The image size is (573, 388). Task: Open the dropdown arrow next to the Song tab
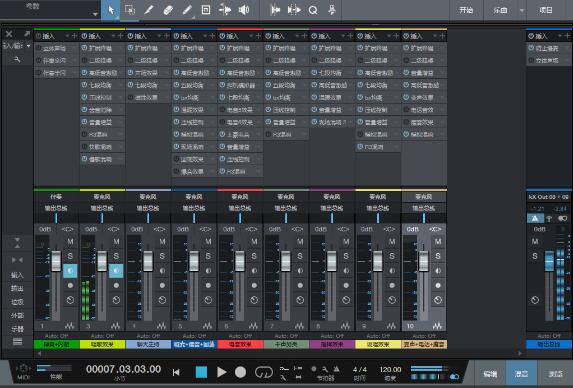coord(521,10)
